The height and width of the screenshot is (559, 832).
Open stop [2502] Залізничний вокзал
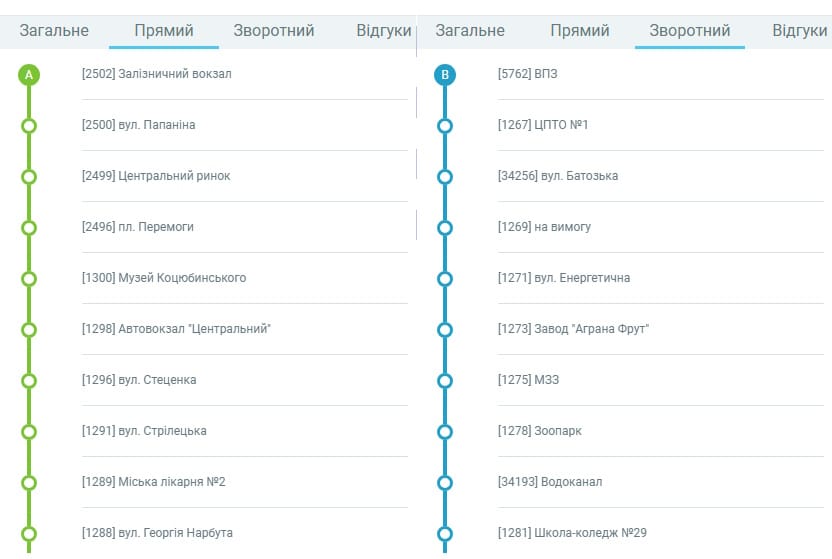157,74
